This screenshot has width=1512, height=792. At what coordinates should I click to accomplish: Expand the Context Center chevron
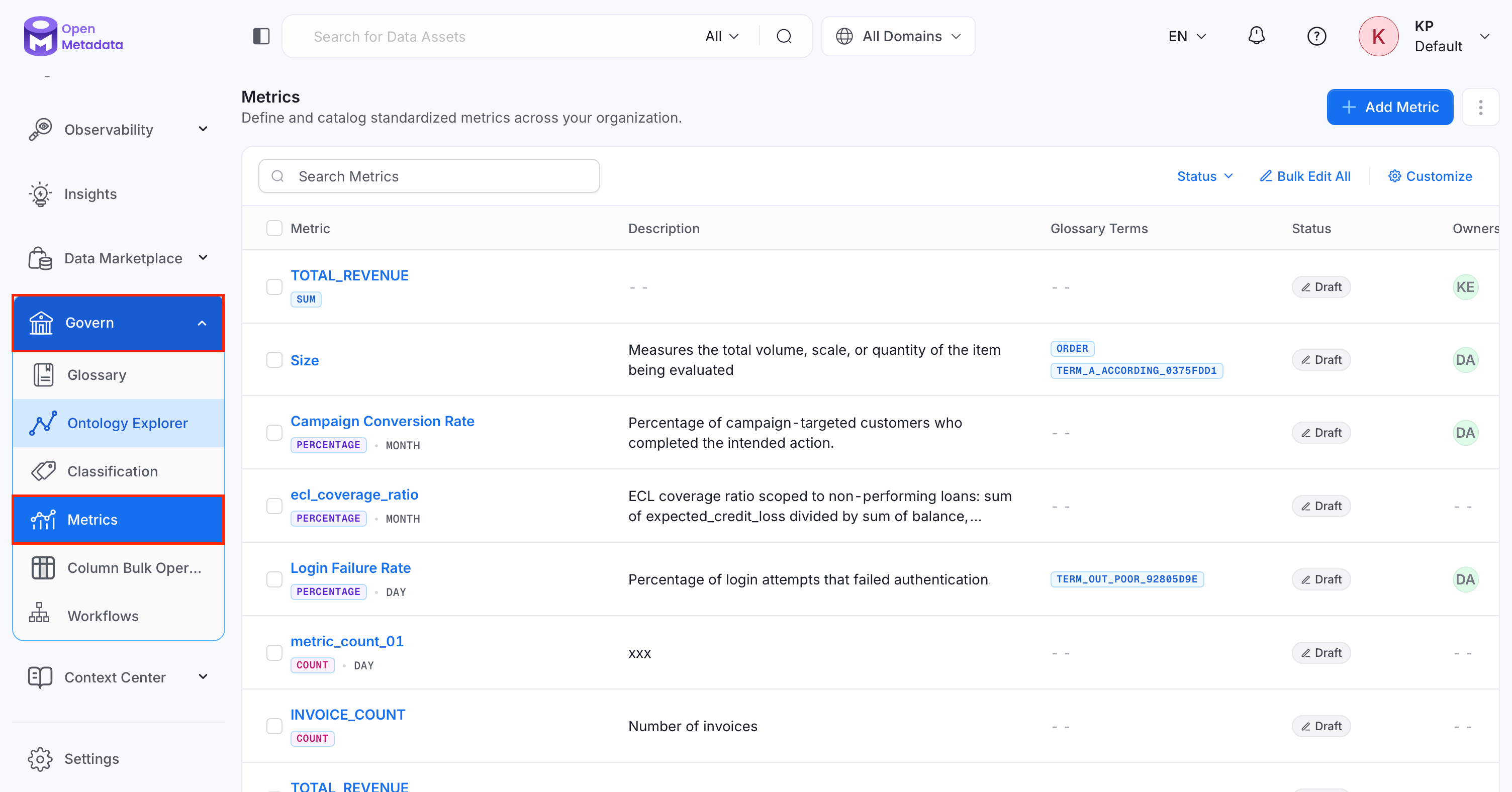[x=203, y=676]
